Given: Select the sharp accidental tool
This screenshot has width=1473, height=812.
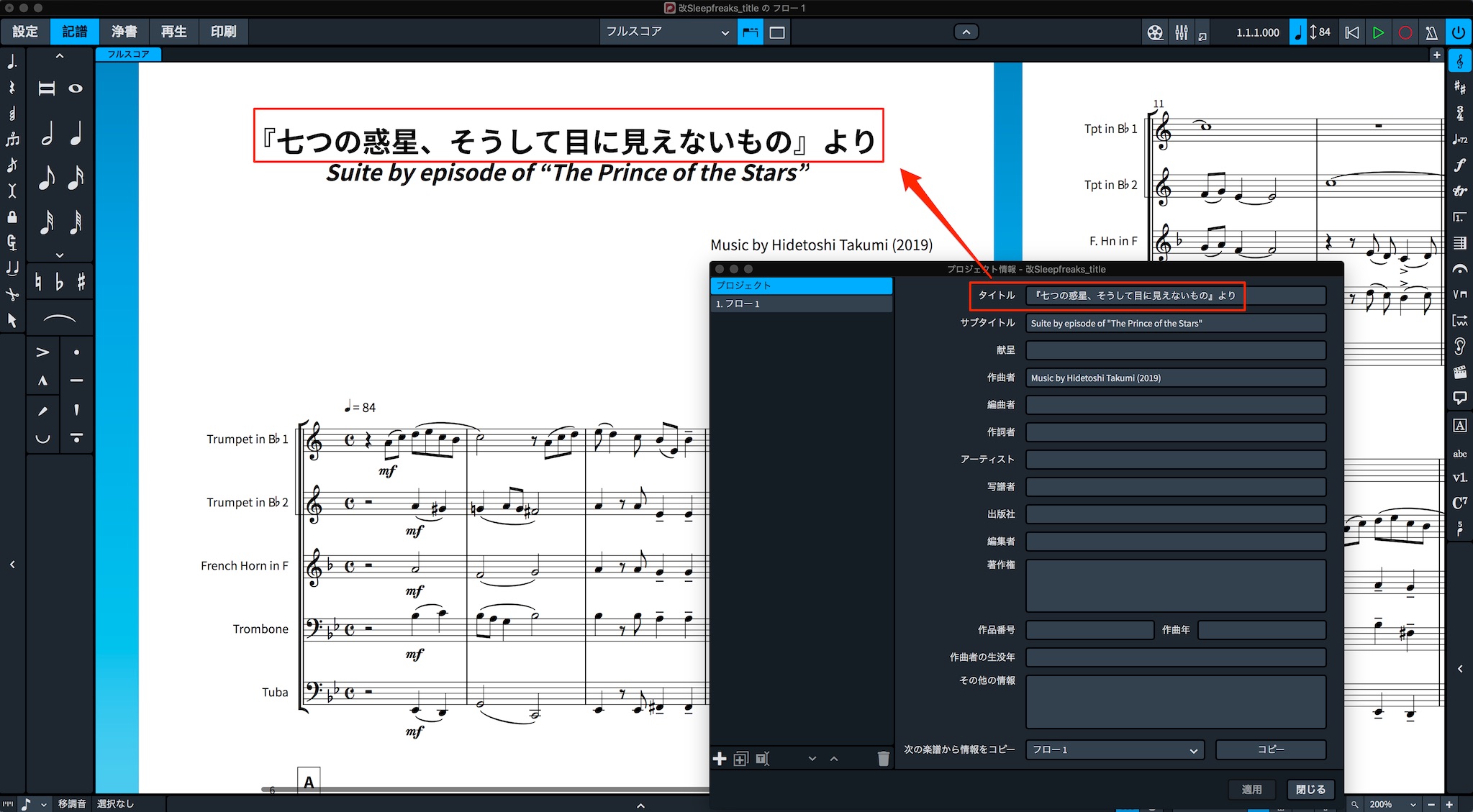Looking at the screenshot, I should coord(81,281).
